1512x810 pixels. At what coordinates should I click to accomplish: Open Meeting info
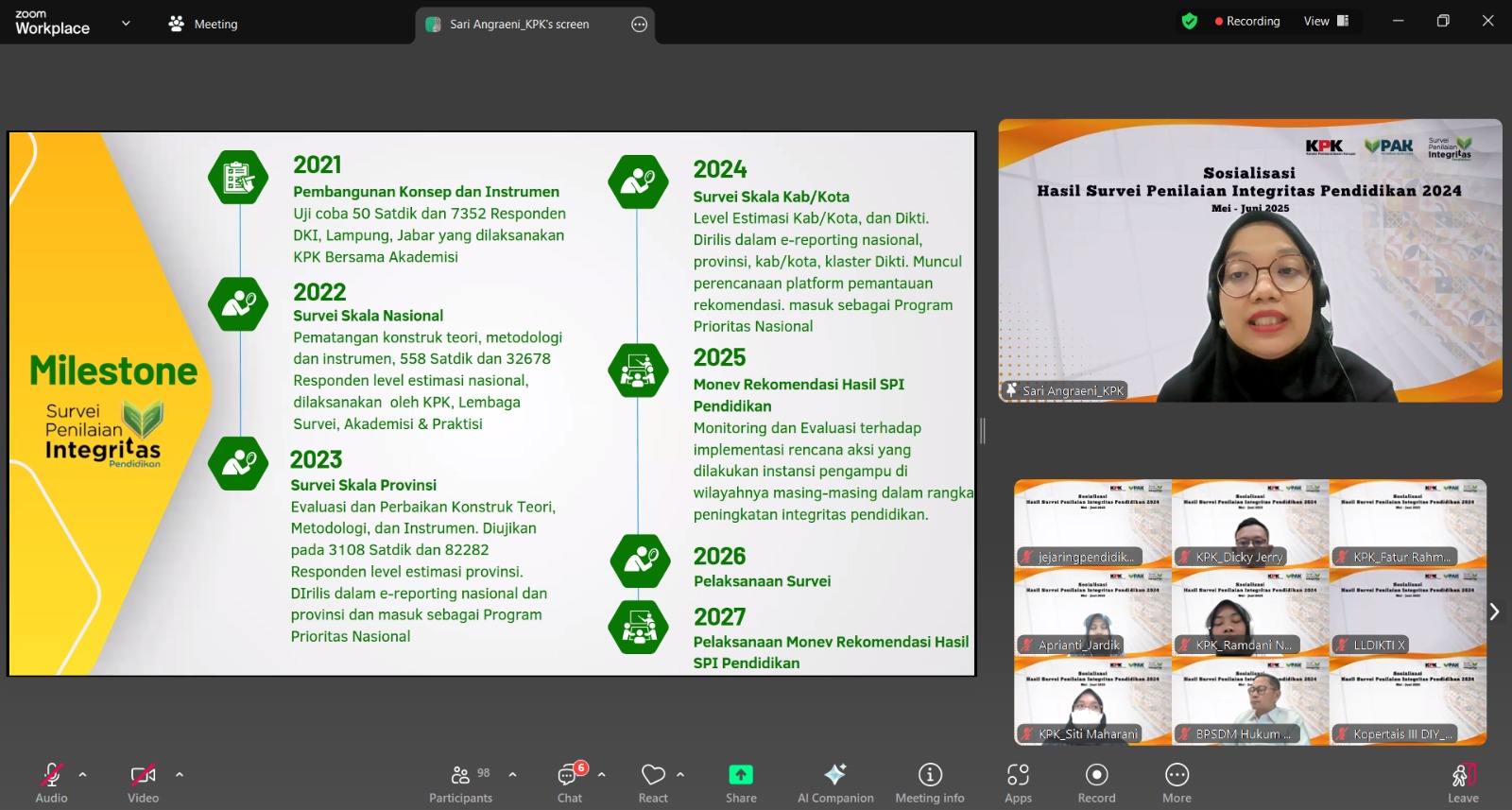click(x=930, y=784)
